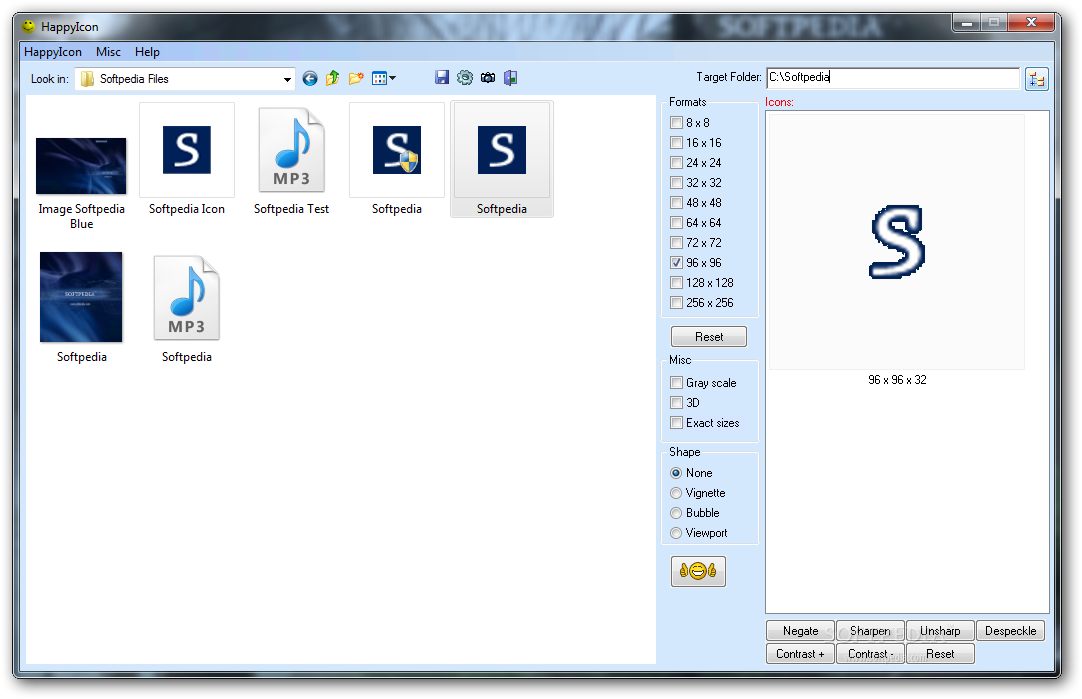The width and height of the screenshot is (1082, 699).
Task: Open the Help menu
Action: tap(147, 52)
